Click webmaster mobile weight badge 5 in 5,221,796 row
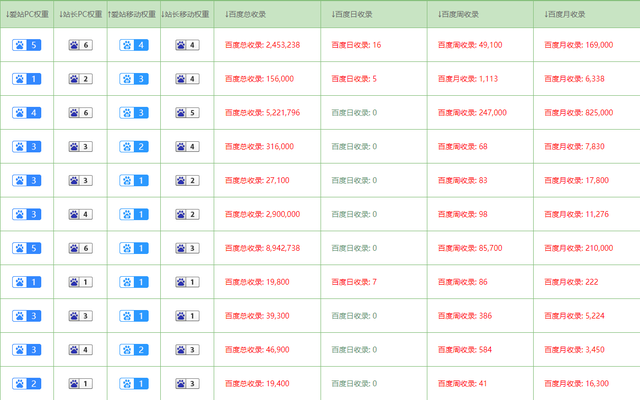 point(187,113)
